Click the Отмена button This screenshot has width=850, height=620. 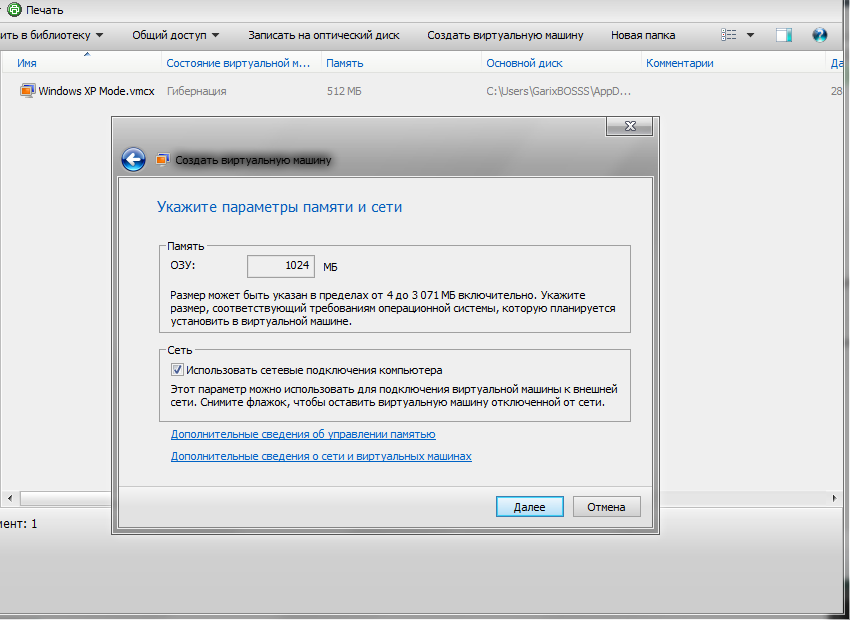pyautogui.click(x=607, y=507)
